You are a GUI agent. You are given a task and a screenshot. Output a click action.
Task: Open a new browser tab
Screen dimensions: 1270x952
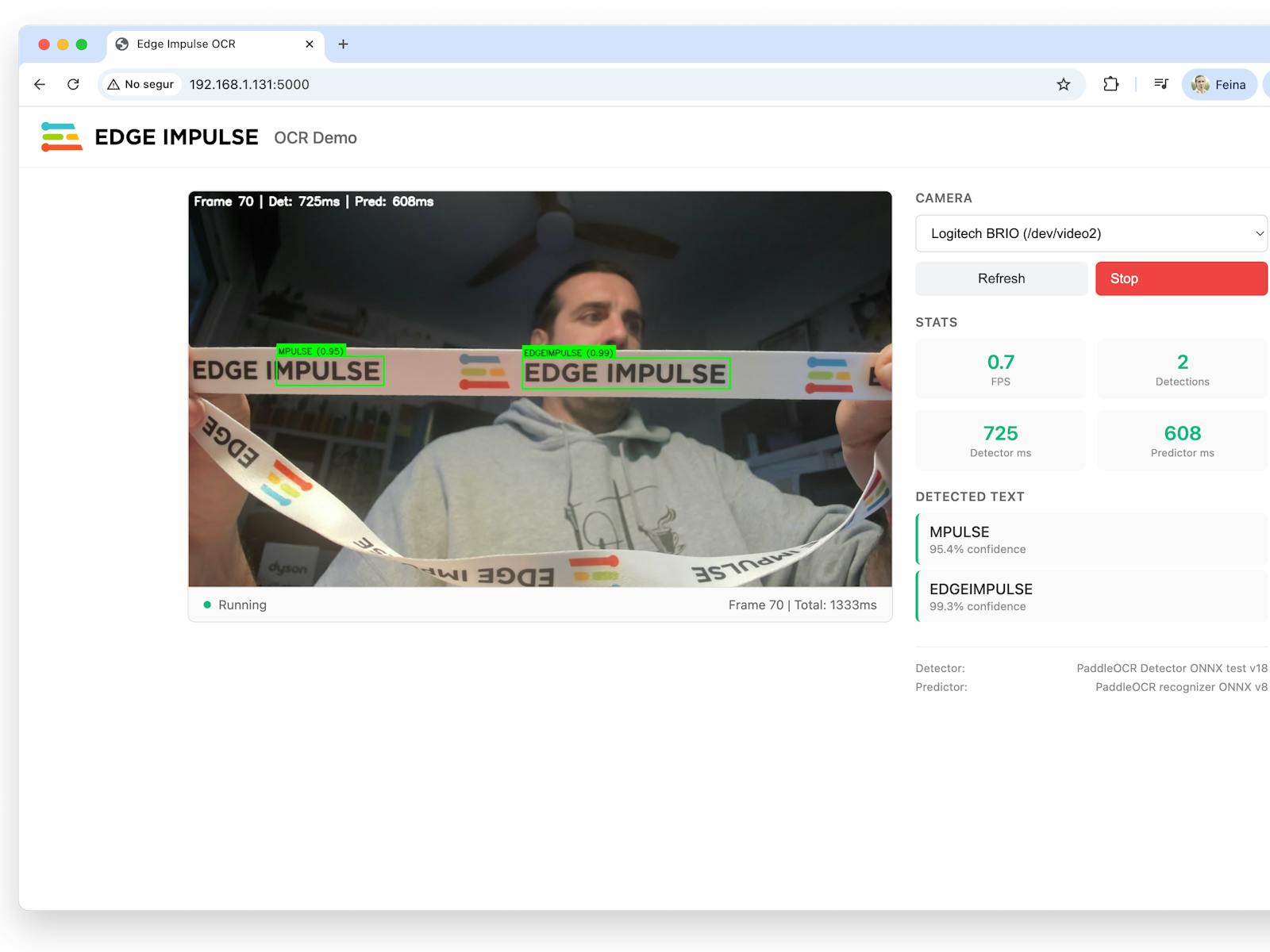coord(343,44)
